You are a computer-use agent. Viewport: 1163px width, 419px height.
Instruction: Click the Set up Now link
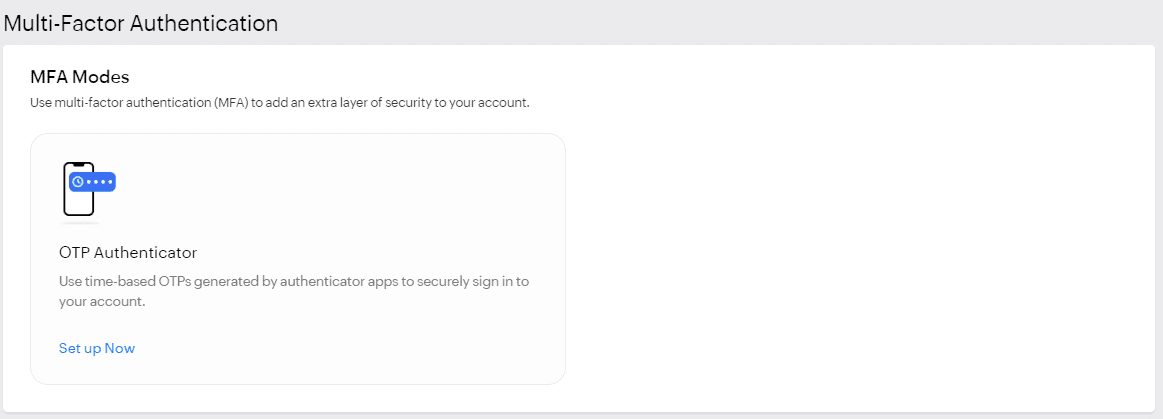(x=97, y=348)
